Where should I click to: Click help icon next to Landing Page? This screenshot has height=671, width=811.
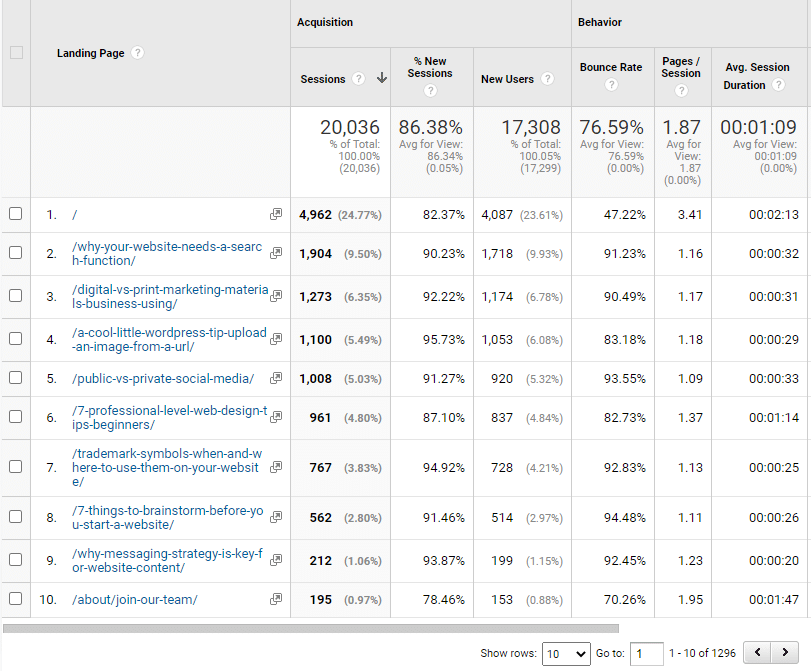tap(137, 53)
